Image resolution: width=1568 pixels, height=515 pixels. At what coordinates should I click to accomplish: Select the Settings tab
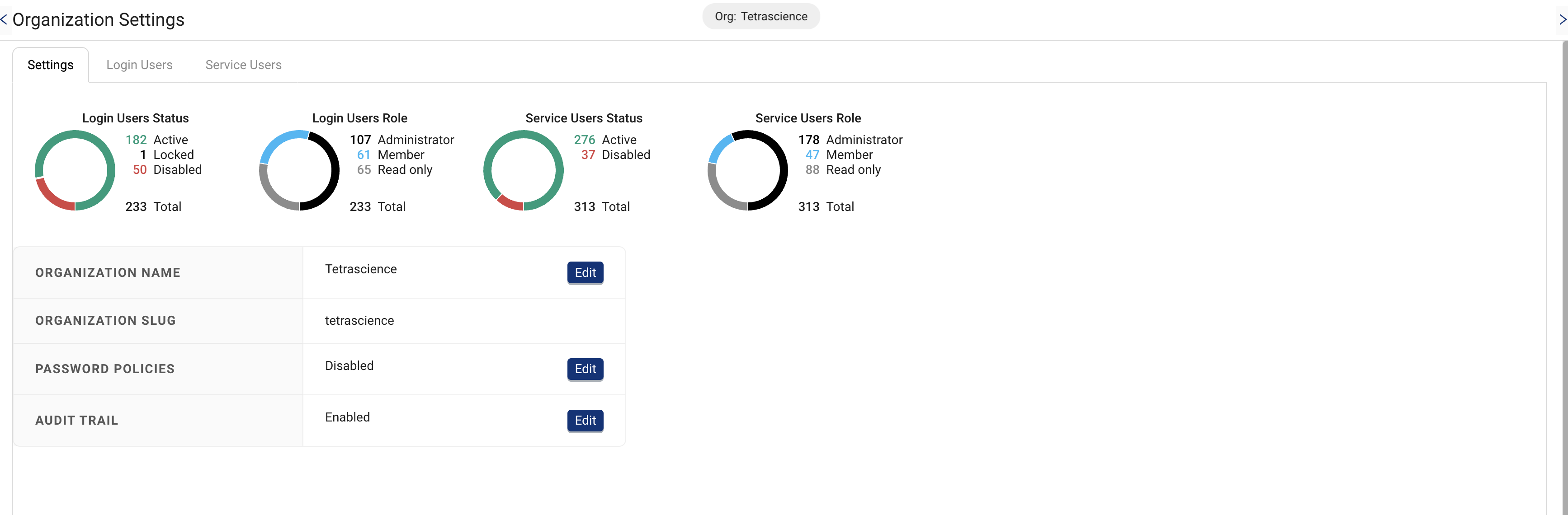[51, 65]
